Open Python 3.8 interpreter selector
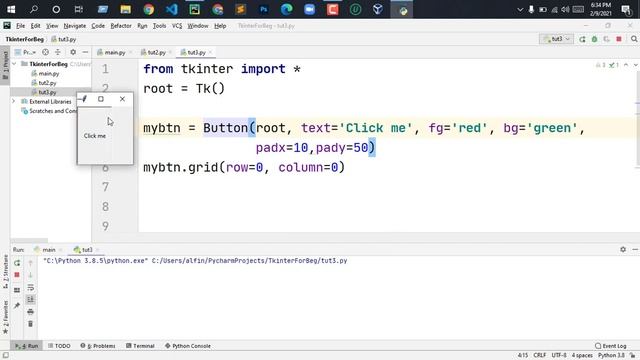The image size is (640, 360). [611, 356]
